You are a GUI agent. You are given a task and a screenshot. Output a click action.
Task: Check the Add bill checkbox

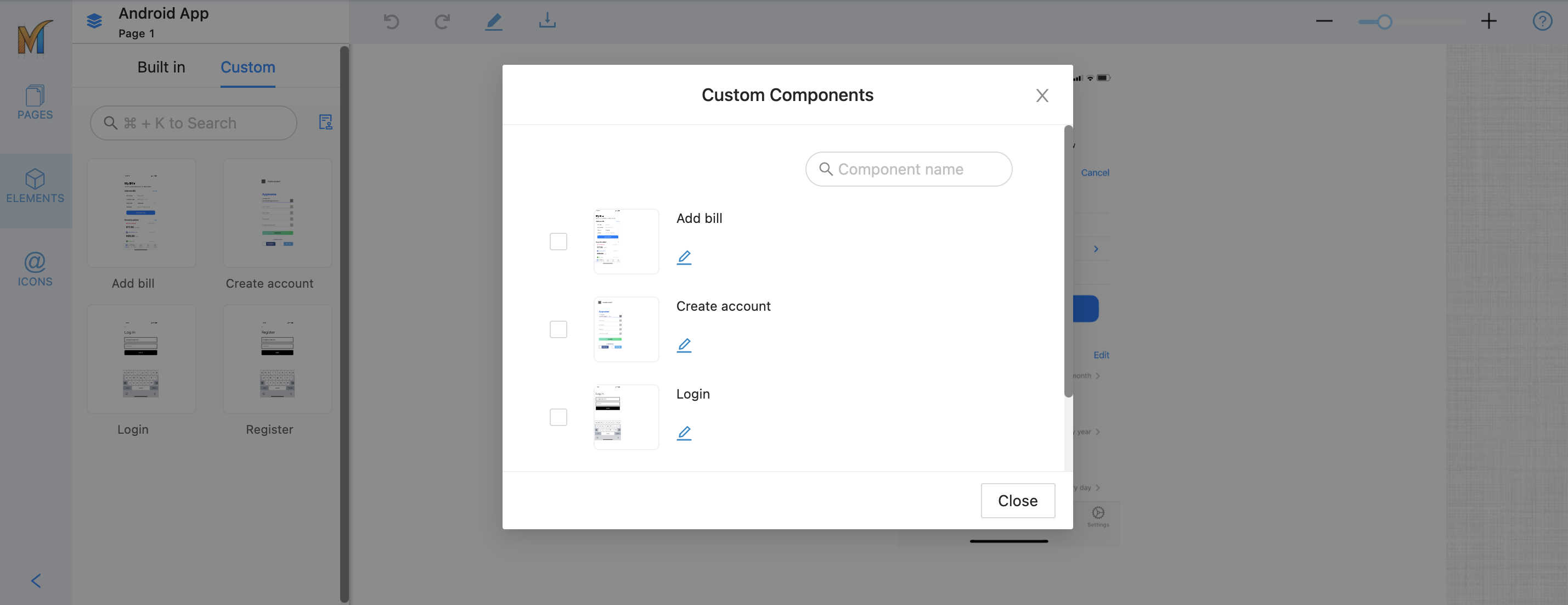pos(557,242)
